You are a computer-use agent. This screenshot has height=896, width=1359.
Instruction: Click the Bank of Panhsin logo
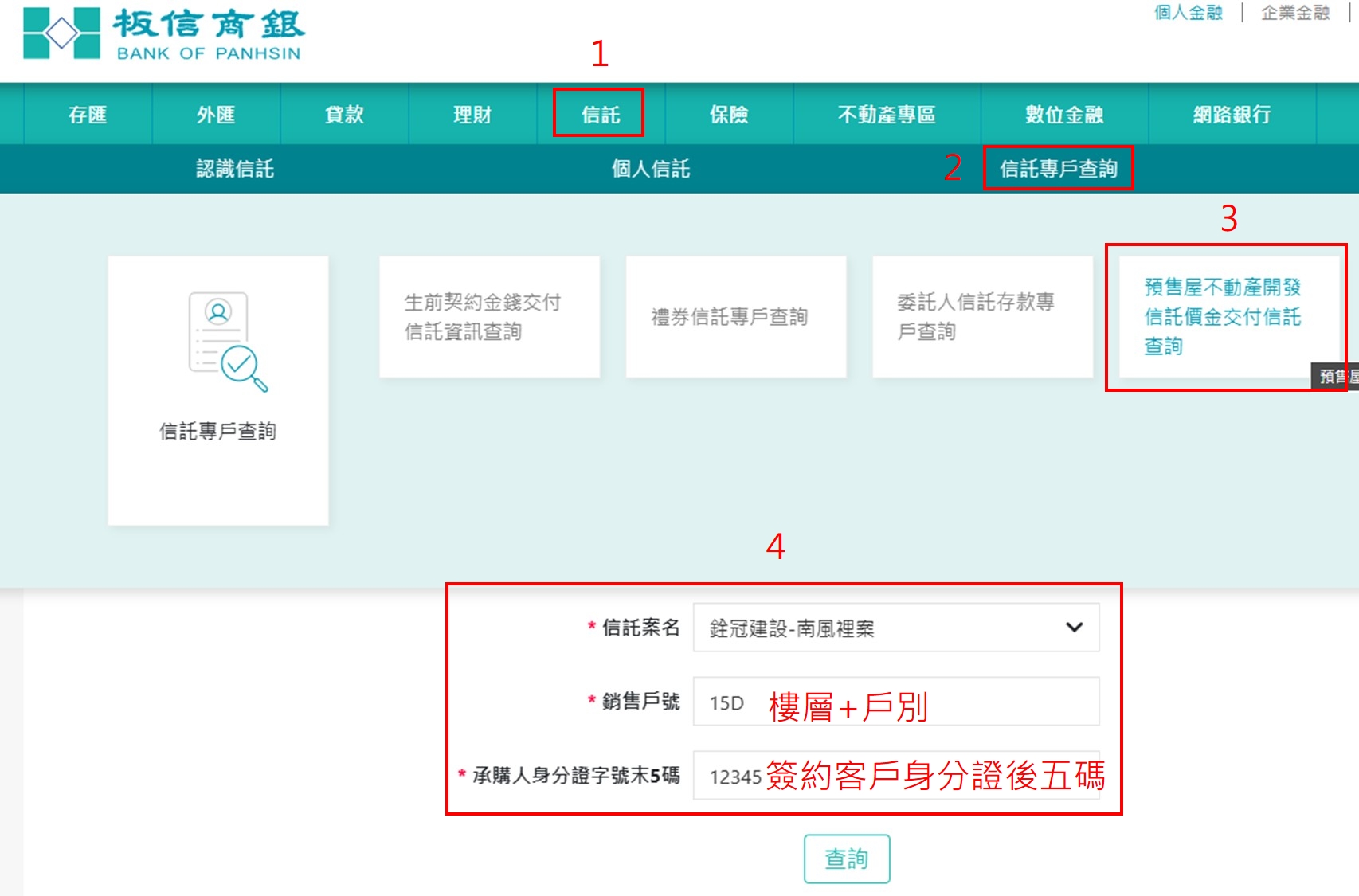tap(163, 33)
